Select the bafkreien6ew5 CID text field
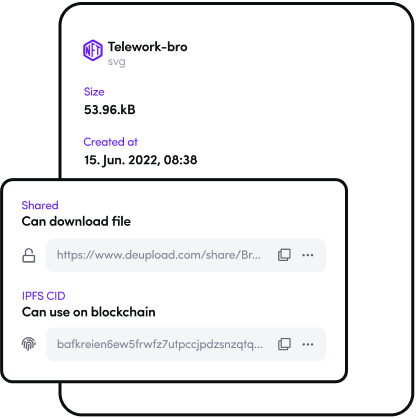The image size is (416, 419). click(x=186, y=344)
